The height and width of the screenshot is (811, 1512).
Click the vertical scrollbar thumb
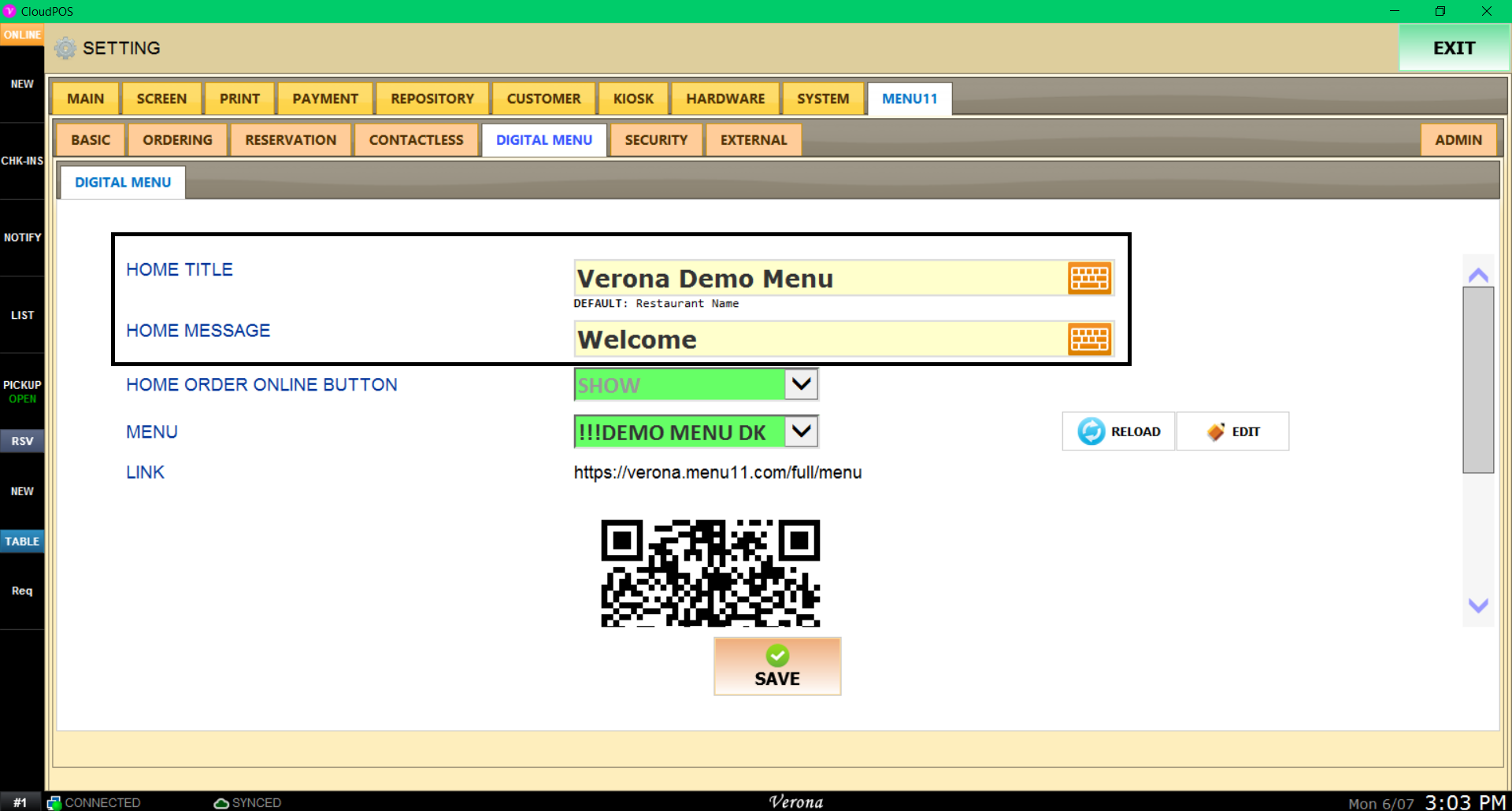(x=1478, y=380)
